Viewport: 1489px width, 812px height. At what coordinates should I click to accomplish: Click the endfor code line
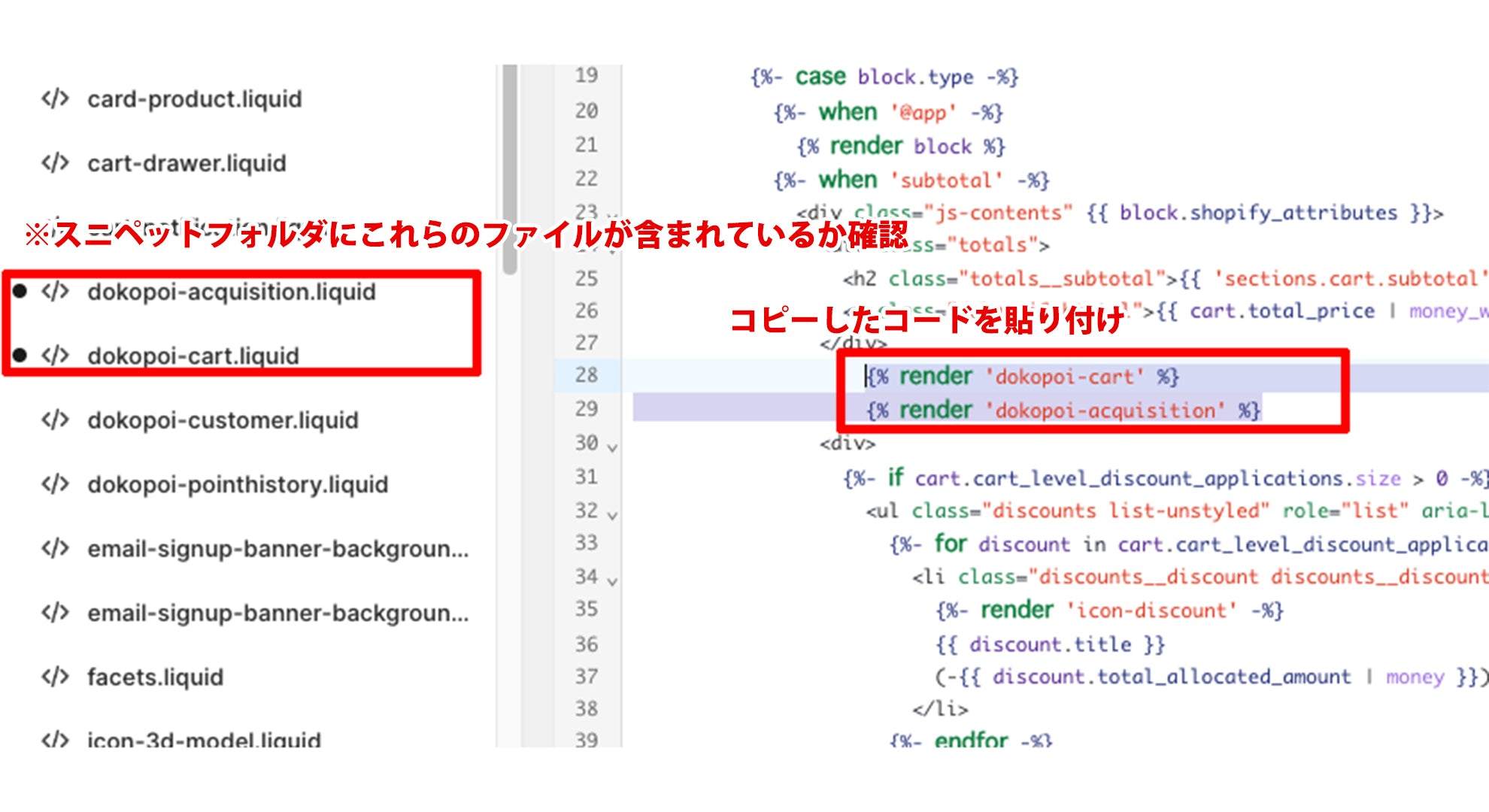tap(970, 740)
